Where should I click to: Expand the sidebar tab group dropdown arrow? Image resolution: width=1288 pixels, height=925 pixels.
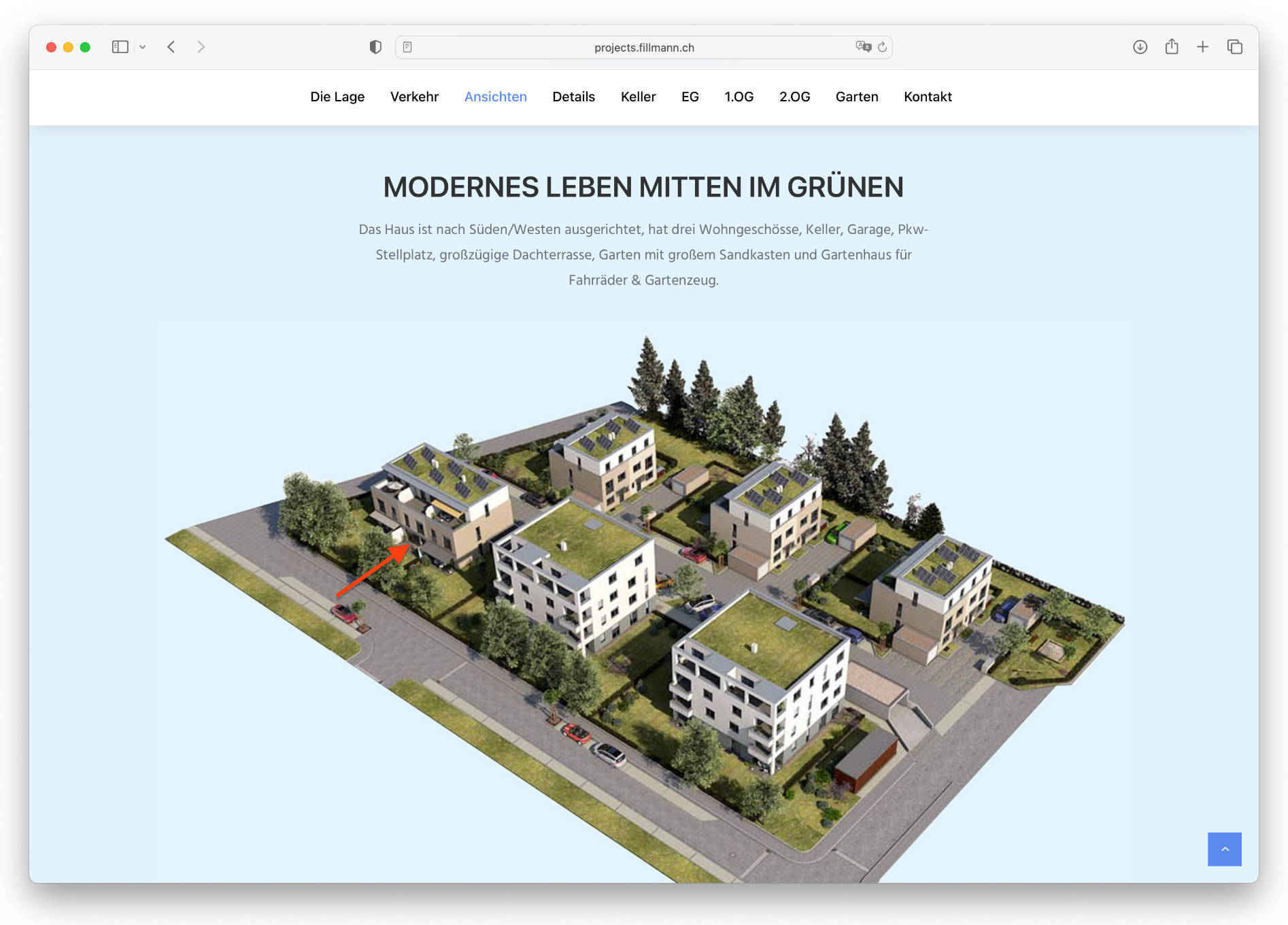(x=143, y=47)
